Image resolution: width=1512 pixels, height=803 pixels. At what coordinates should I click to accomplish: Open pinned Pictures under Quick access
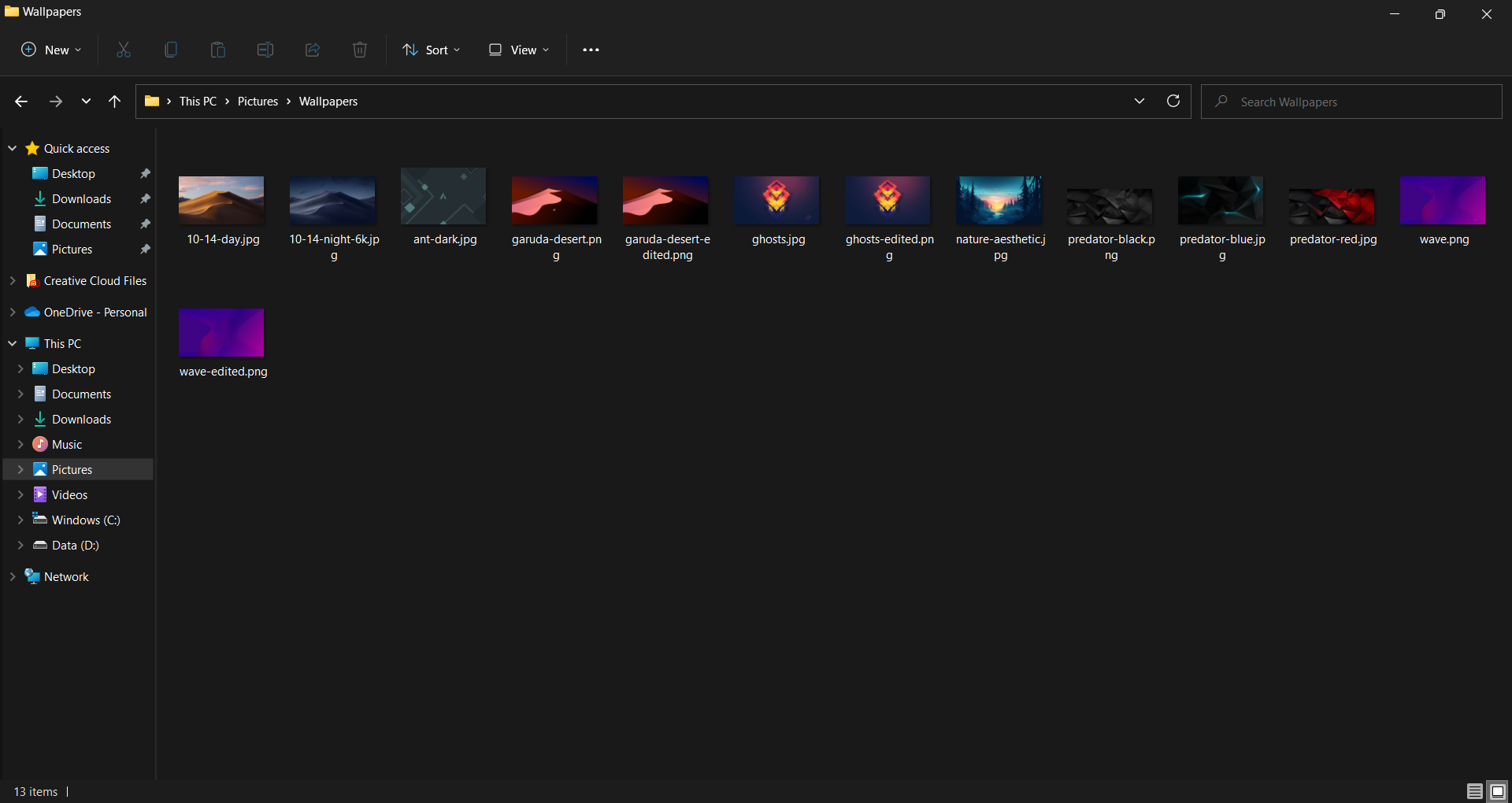[72, 249]
